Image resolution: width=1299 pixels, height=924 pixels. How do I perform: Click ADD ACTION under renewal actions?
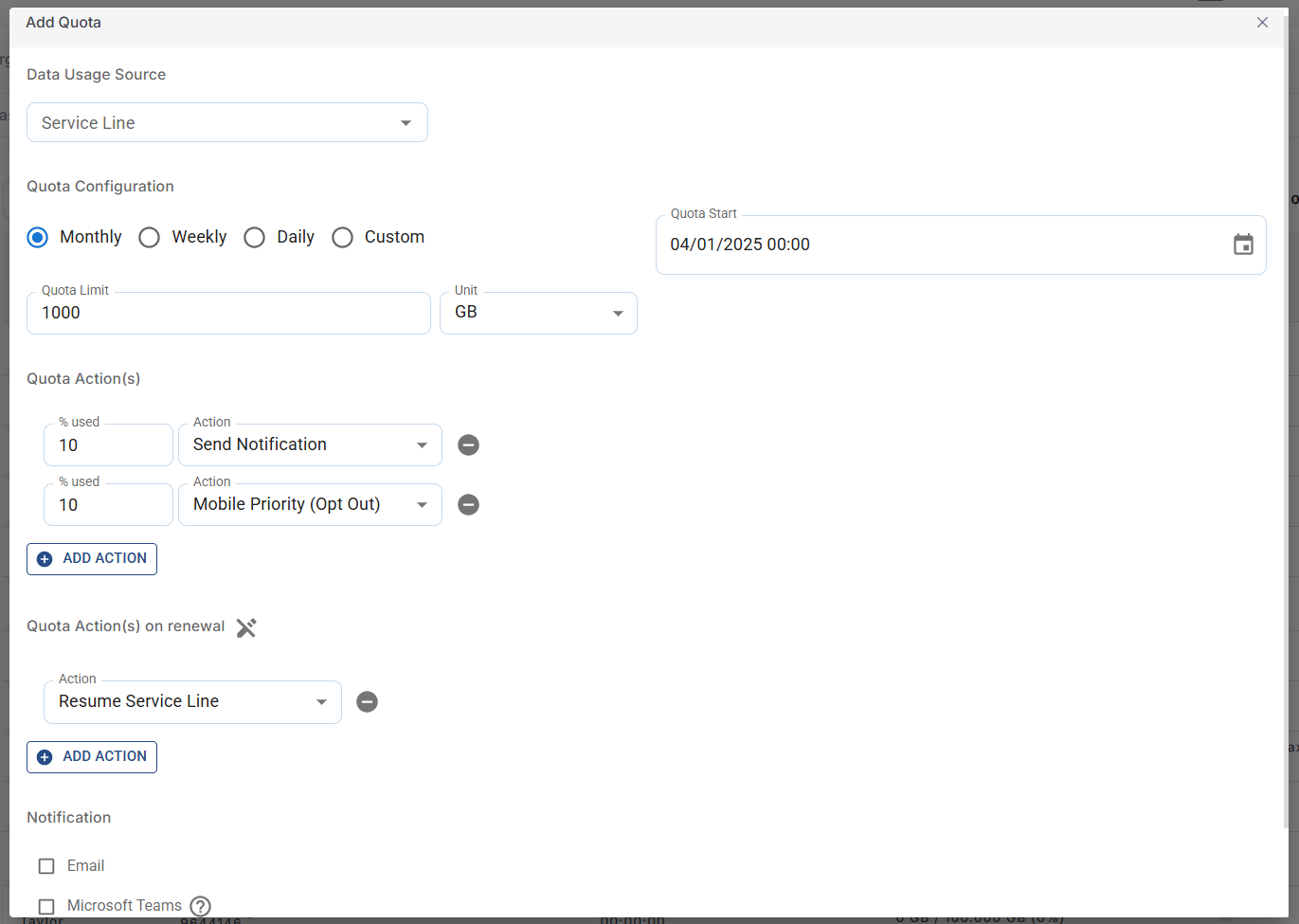coord(92,757)
